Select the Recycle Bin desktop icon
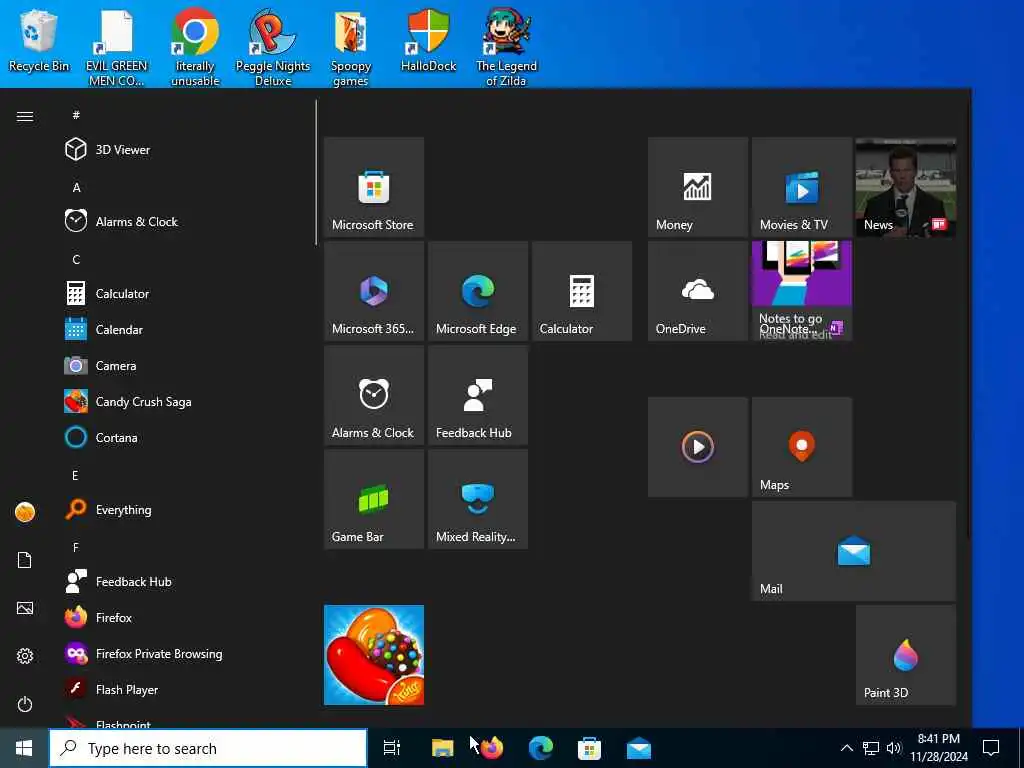Screen dimensions: 1024x768 pyautogui.click(x=39, y=42)
